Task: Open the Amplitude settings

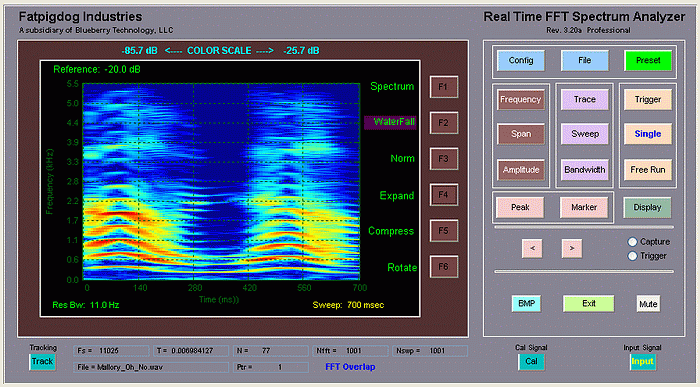Action: click(521, 170)
